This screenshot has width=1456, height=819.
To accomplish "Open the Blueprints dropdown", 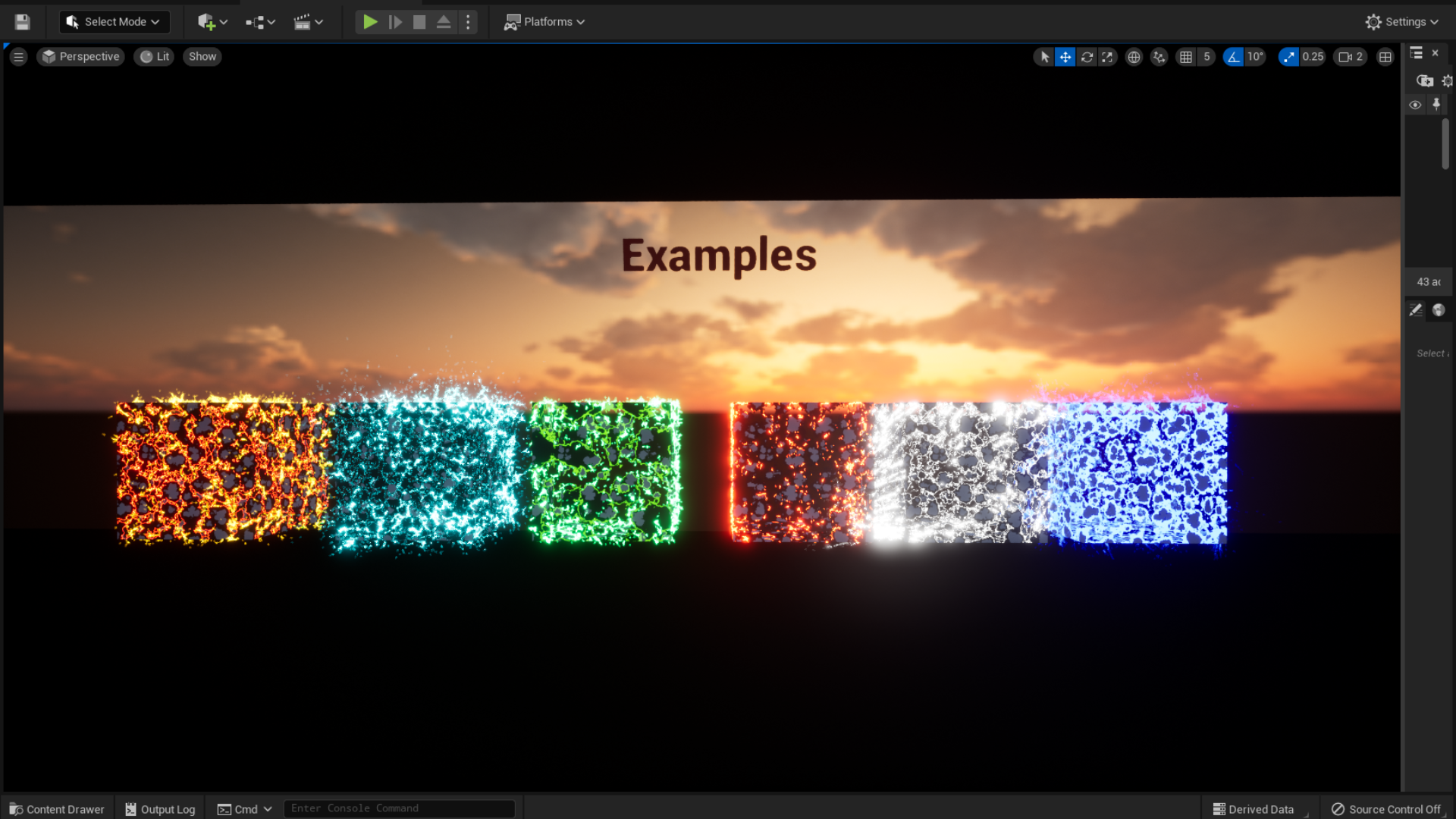I will 260,22.
